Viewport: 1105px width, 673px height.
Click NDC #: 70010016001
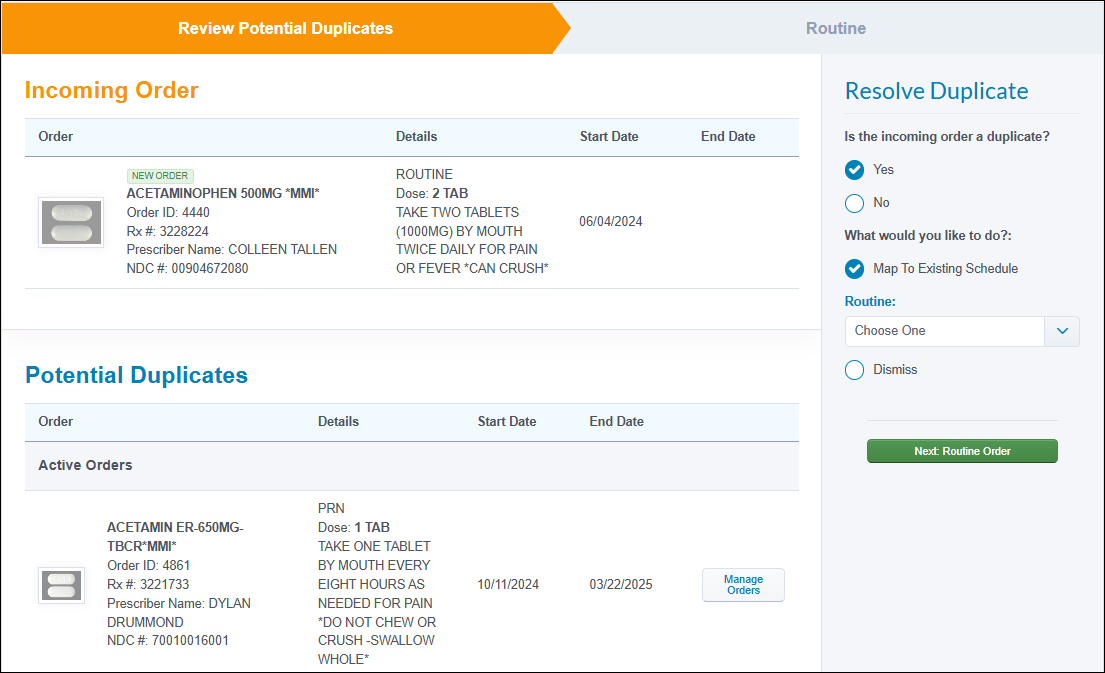point(168,641)
